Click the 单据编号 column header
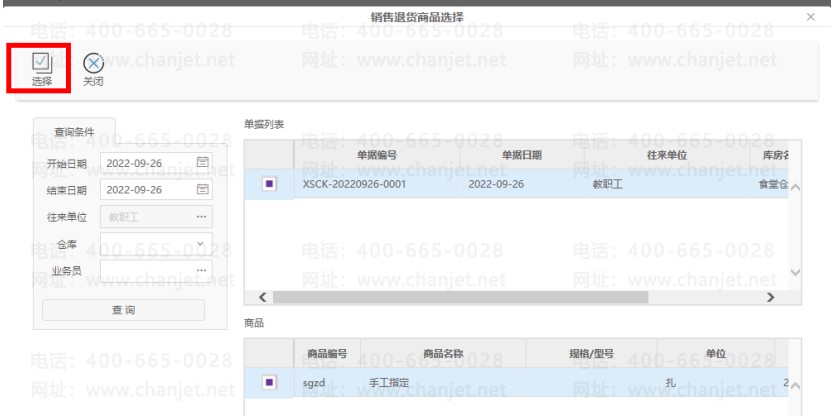This screenshot has height=416, width=831. [x=377, y=155]
